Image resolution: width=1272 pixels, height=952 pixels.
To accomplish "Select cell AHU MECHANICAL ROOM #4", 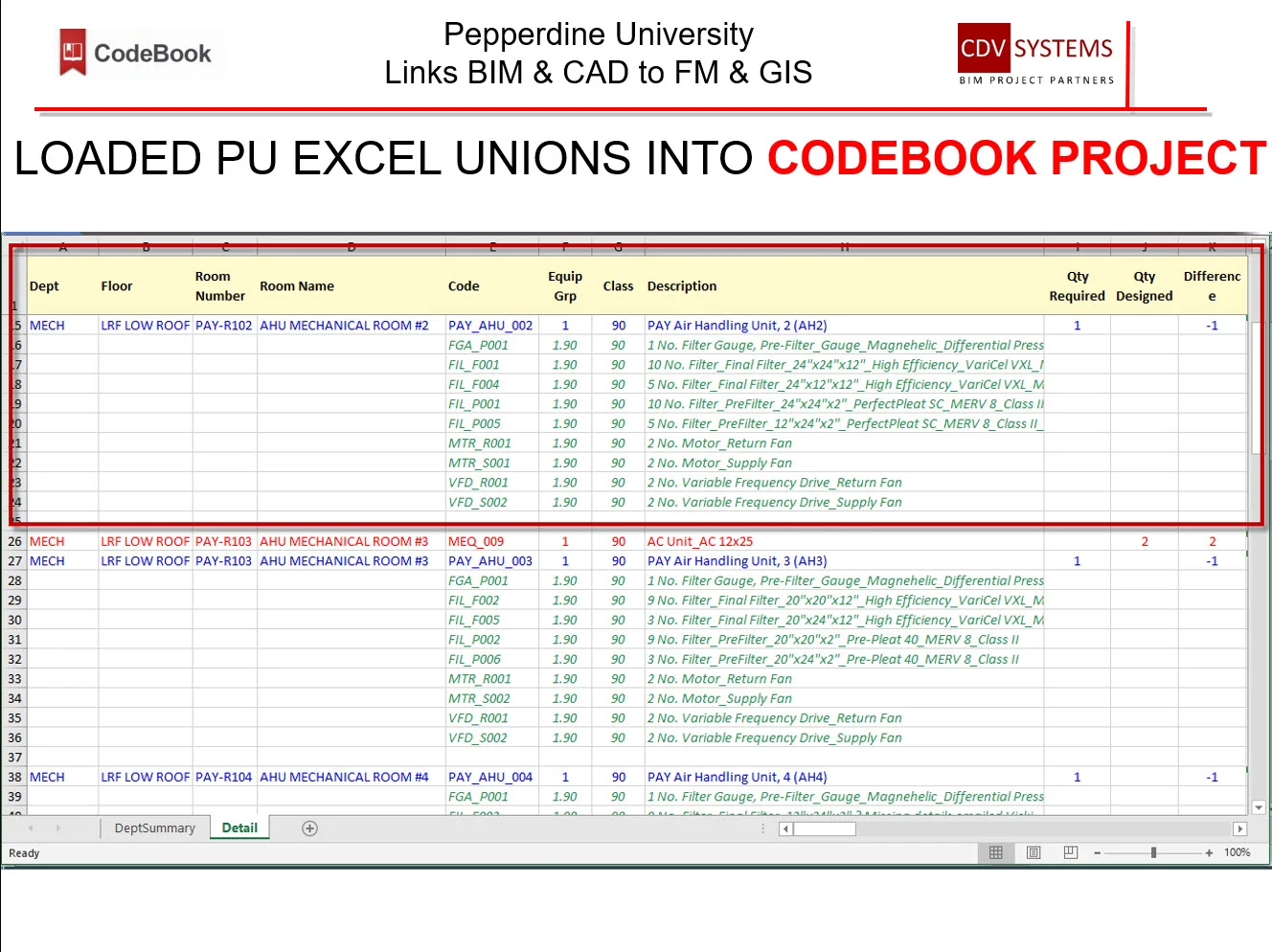I will [x=352, y=777].
